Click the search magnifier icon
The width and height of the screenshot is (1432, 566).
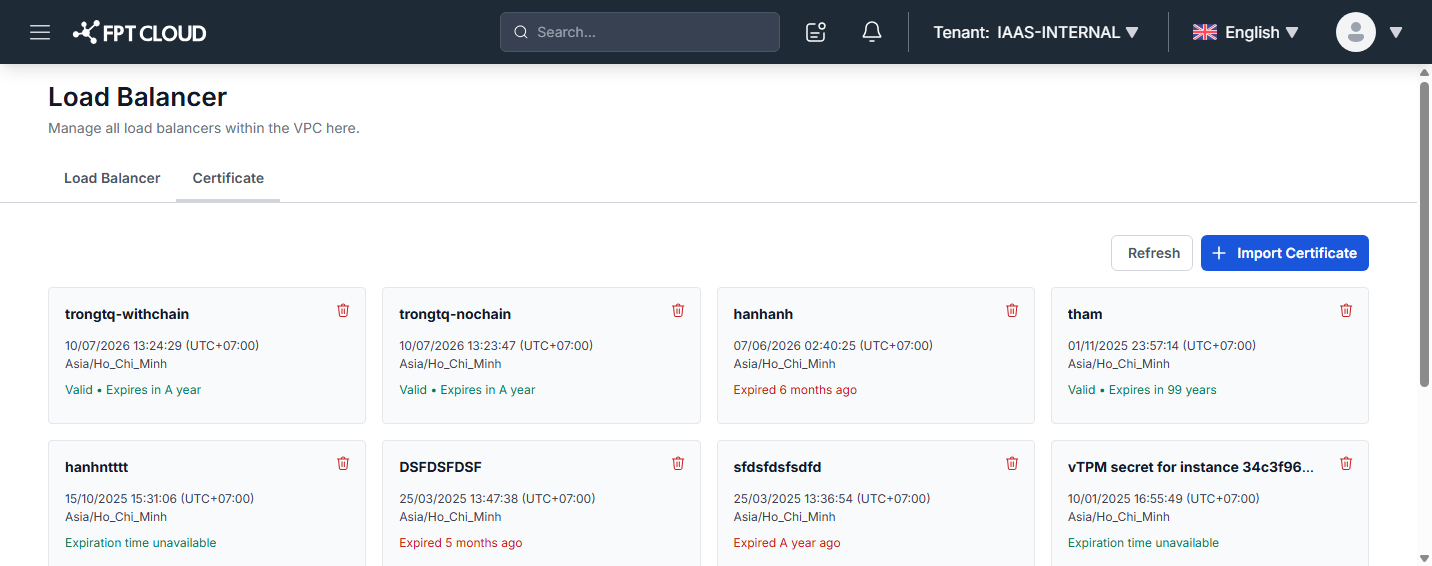point(521,32)
